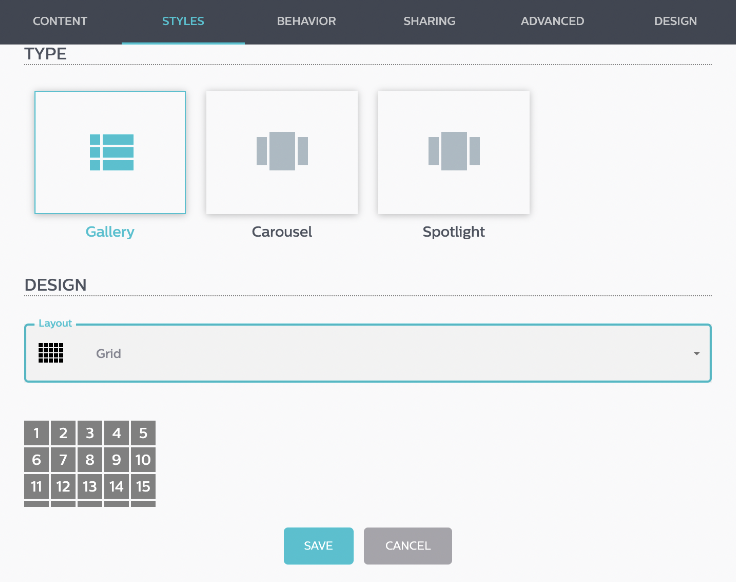Viewport: 736px width, 582px height.
Task: Click grid preview tile 6
Action: click(37, 459)
